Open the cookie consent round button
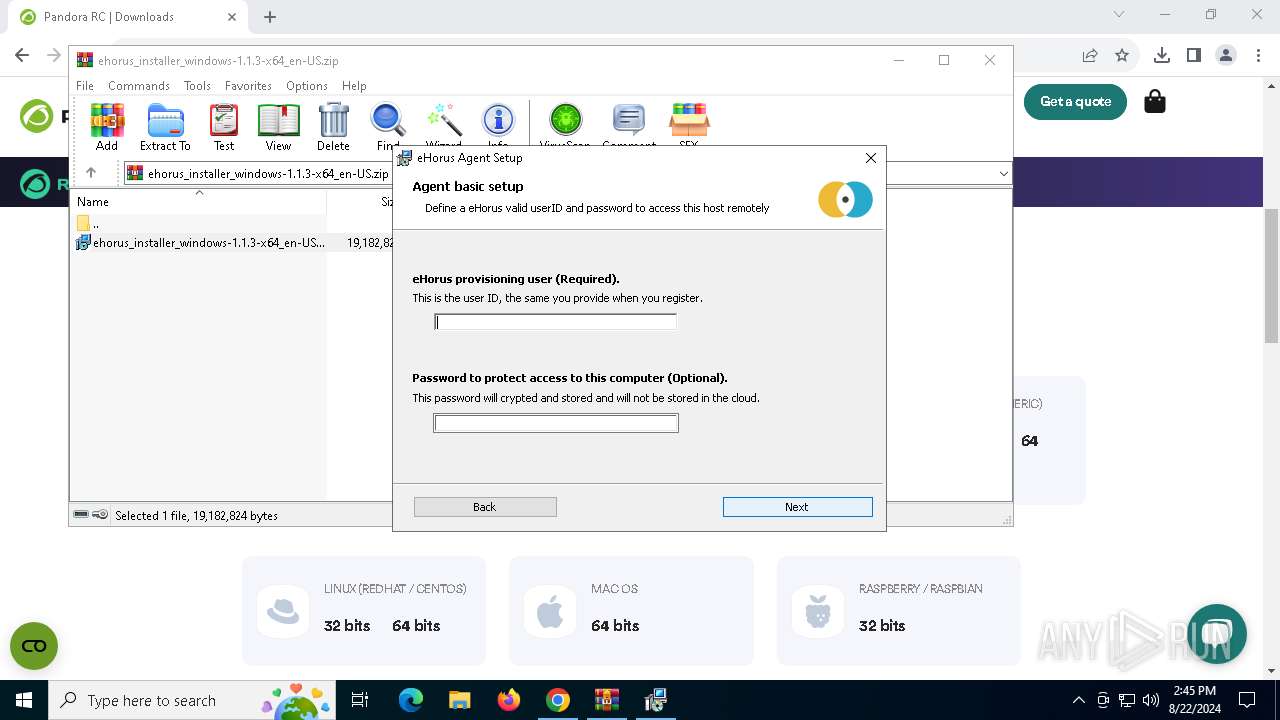 click(x=34, y=646)
